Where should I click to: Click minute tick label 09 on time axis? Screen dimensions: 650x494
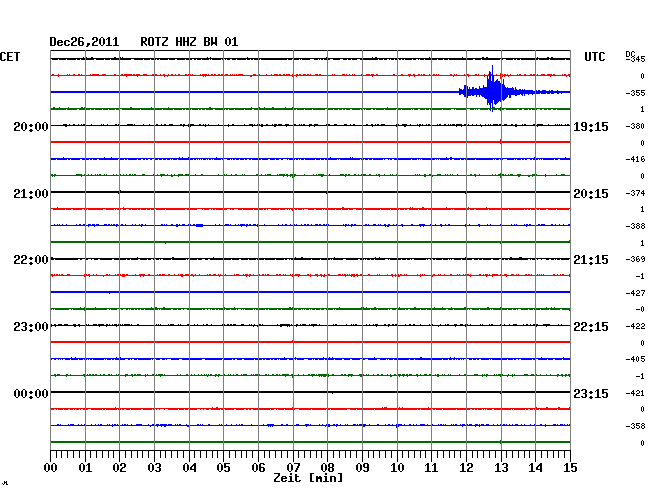[362, 468]
